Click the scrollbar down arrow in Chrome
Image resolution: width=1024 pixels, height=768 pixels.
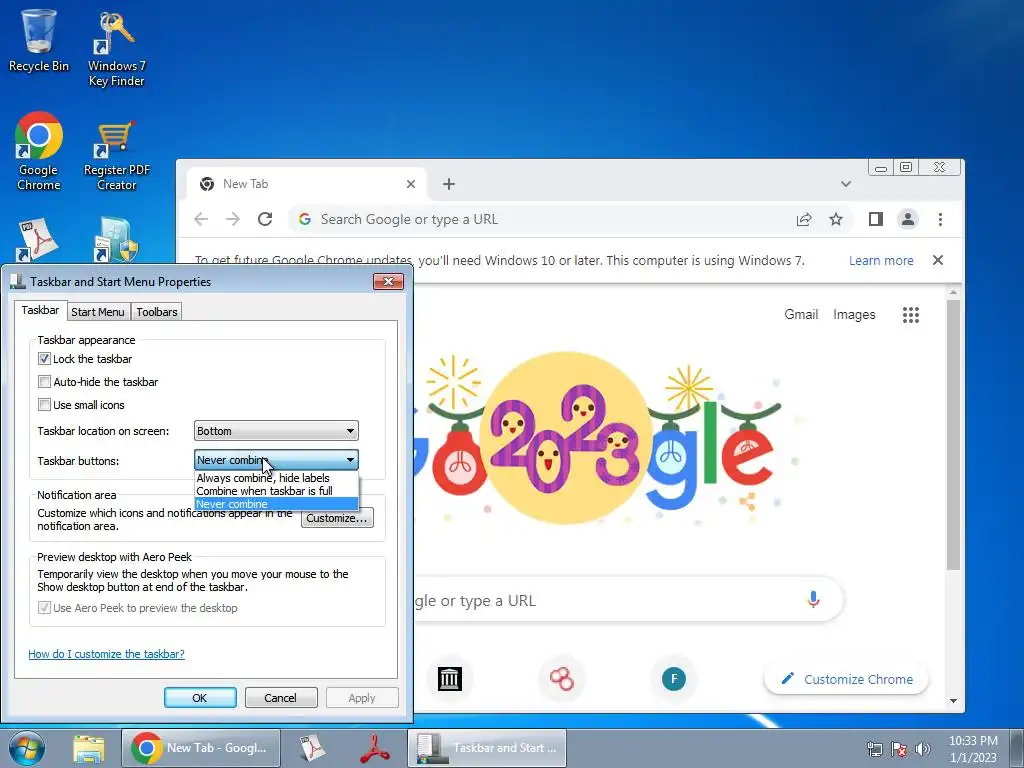953,701
